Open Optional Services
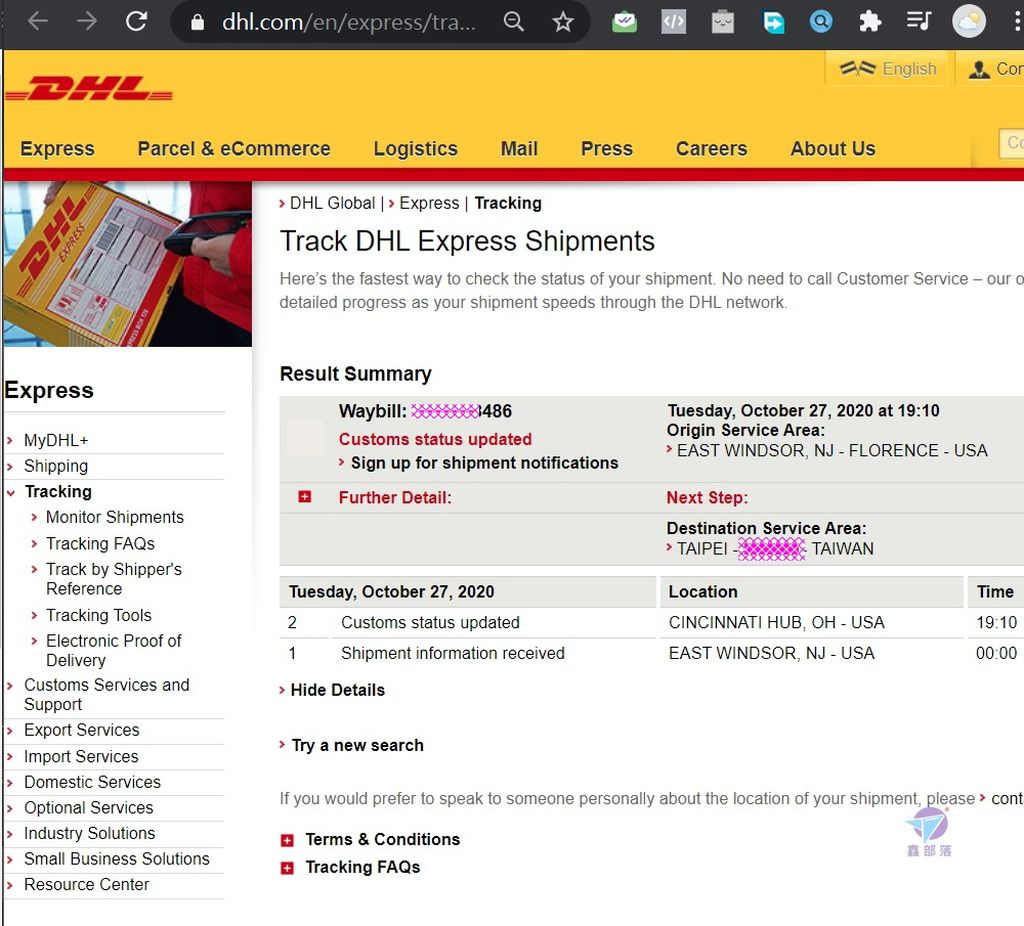This screenshot has height=926, width=1024. 89,807
